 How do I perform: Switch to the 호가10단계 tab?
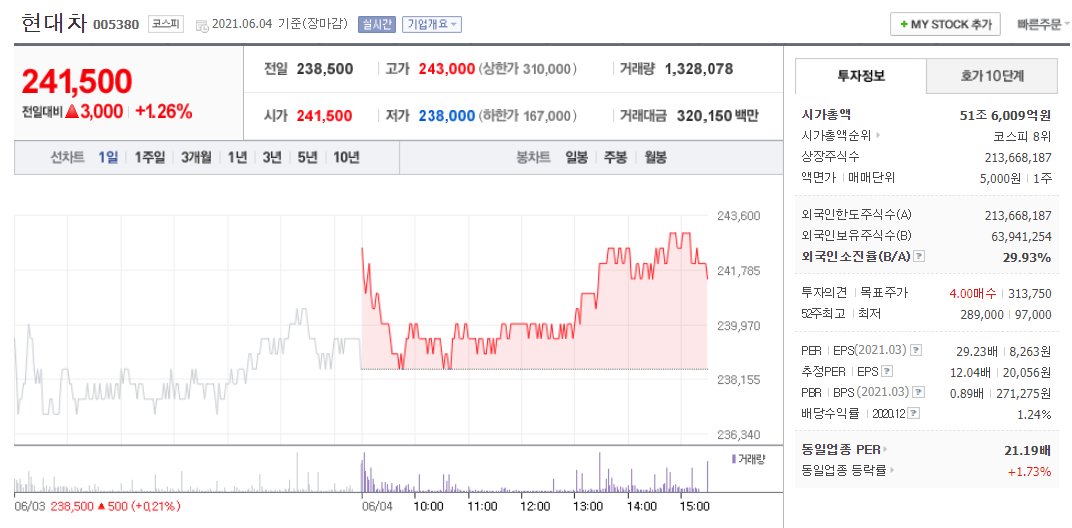click(992, 77)
